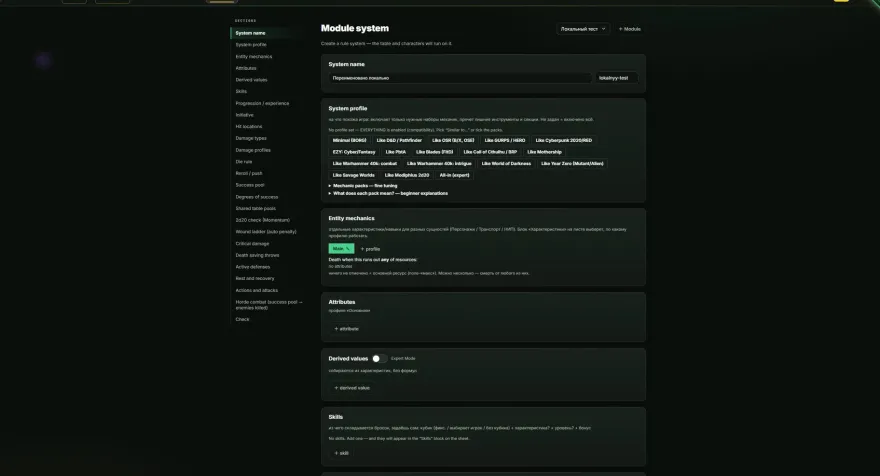
Task: Go to Check section in sidebar
Action: coord(242,319)
